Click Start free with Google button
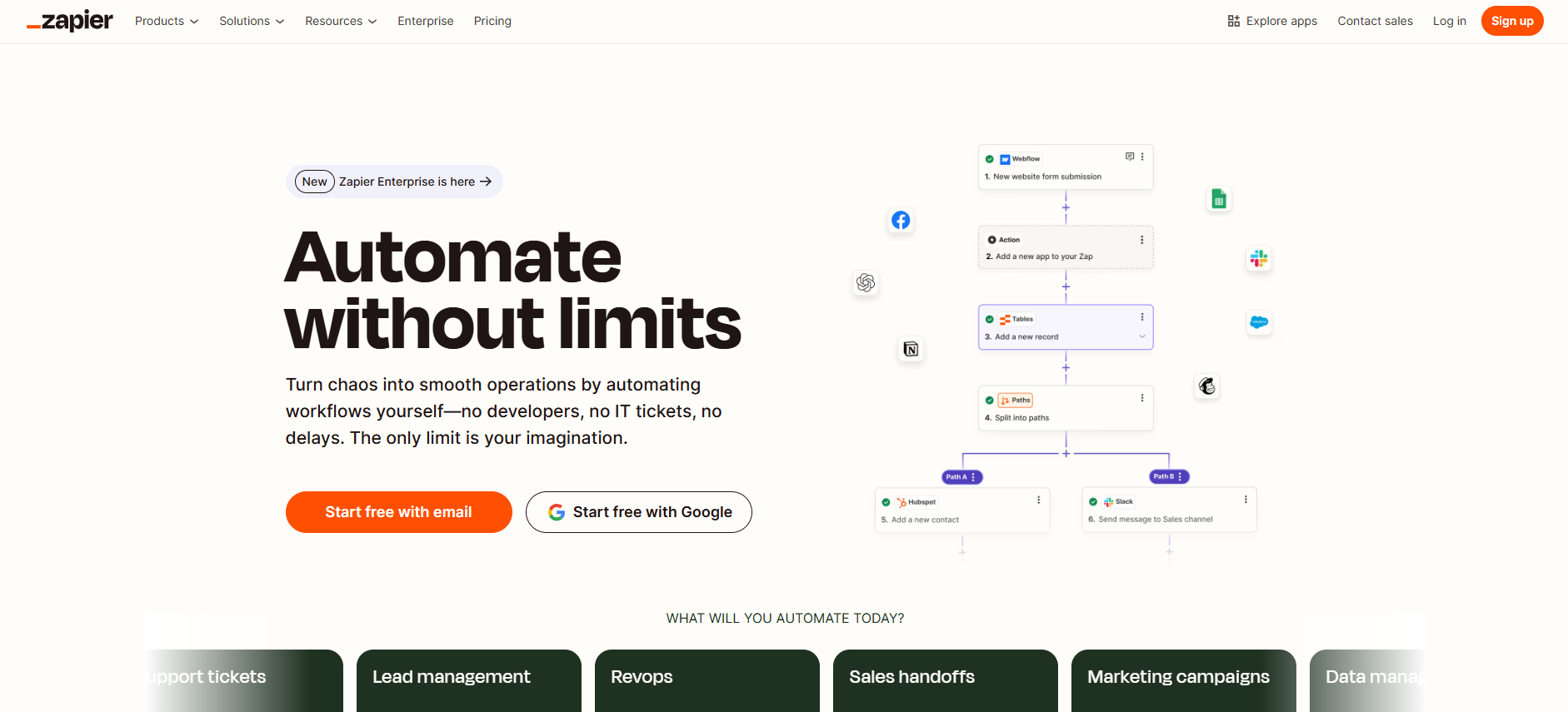Image resolution: width=1568 pixels, height=712 pixels. click(x=638, y=512)
